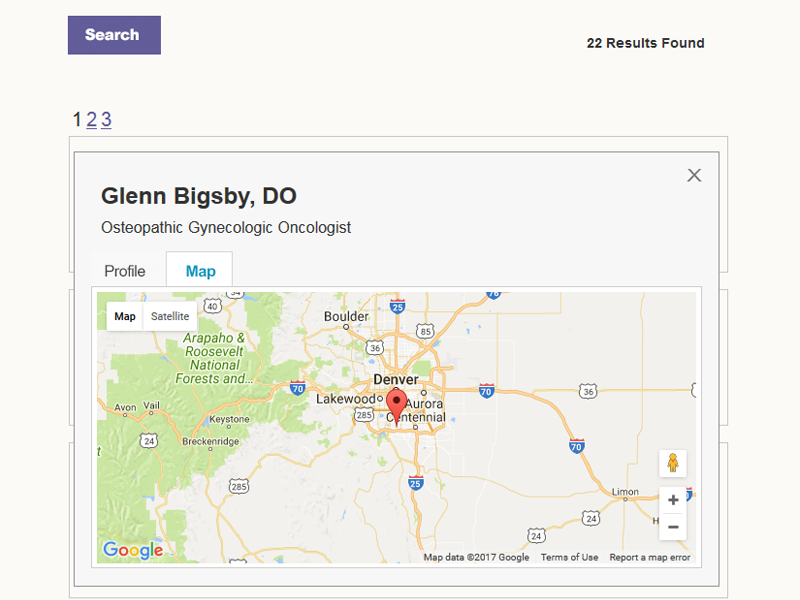Click the I-70 highway shield near Limon

point(577,446)
